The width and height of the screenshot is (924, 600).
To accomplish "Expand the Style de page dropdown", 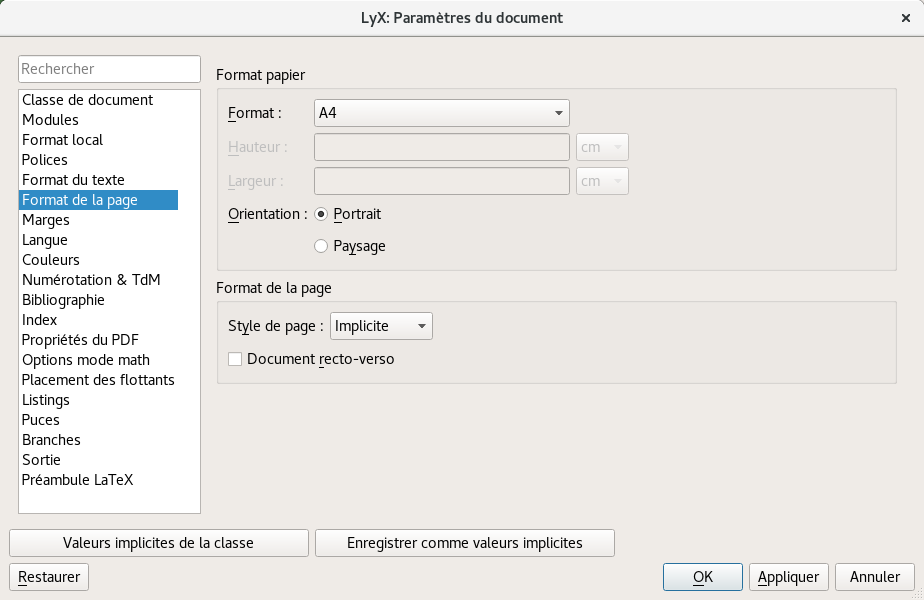I will pyautogui.click(x=381, y=326).
